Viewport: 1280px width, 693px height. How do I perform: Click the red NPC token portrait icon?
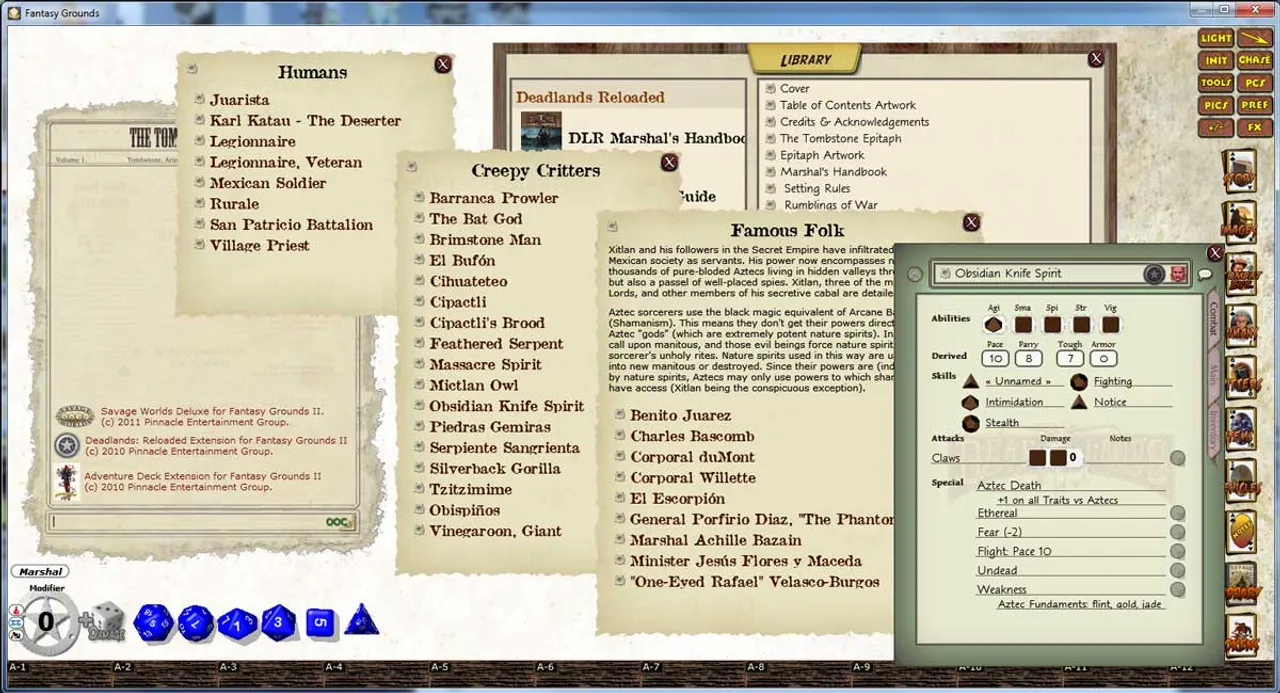tap(1179, 273)
